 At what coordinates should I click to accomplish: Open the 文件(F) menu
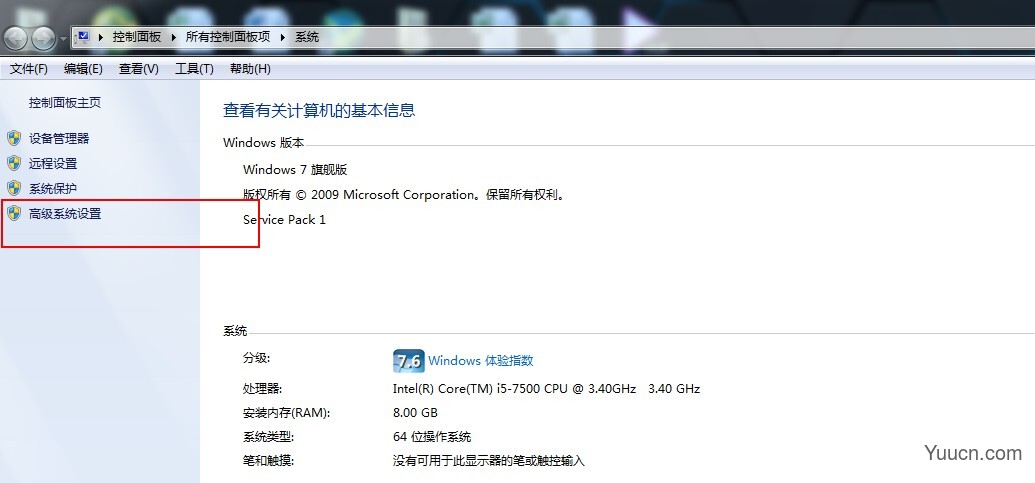pos(29,69)
